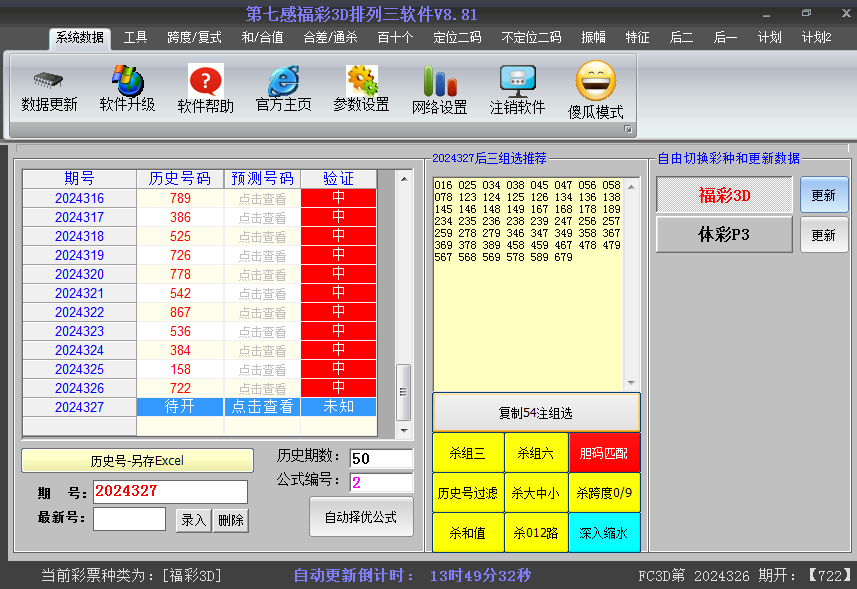Switch to 系统数据 tab

[x=80, y=38]
